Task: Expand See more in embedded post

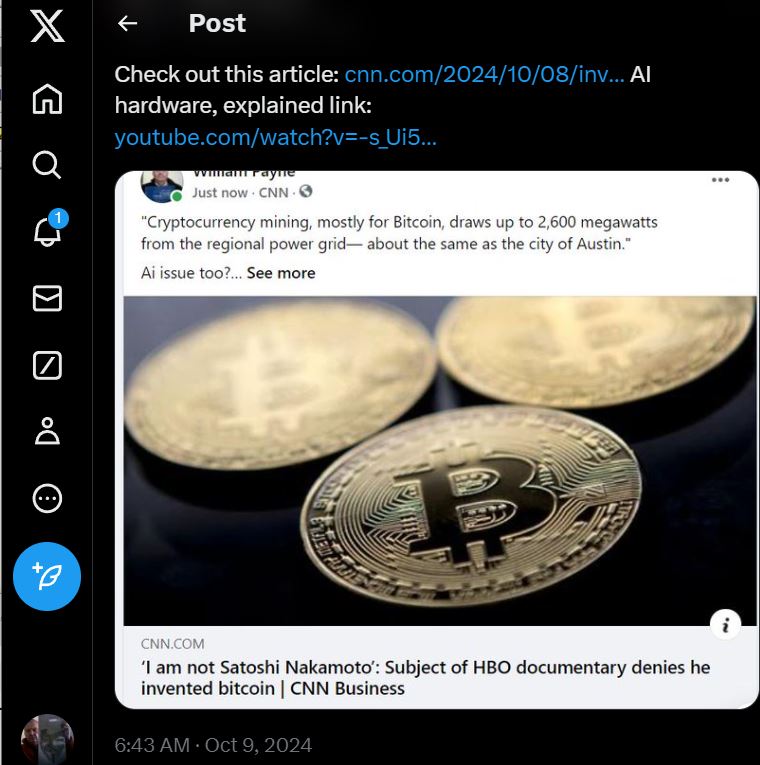Action: pyautogui.click(x=281, y=273)
